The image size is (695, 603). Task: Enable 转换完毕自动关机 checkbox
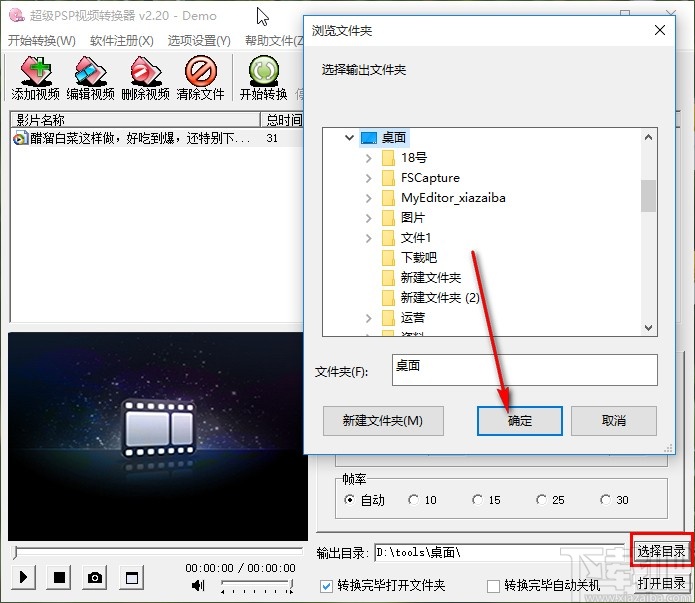click(493, 586)
